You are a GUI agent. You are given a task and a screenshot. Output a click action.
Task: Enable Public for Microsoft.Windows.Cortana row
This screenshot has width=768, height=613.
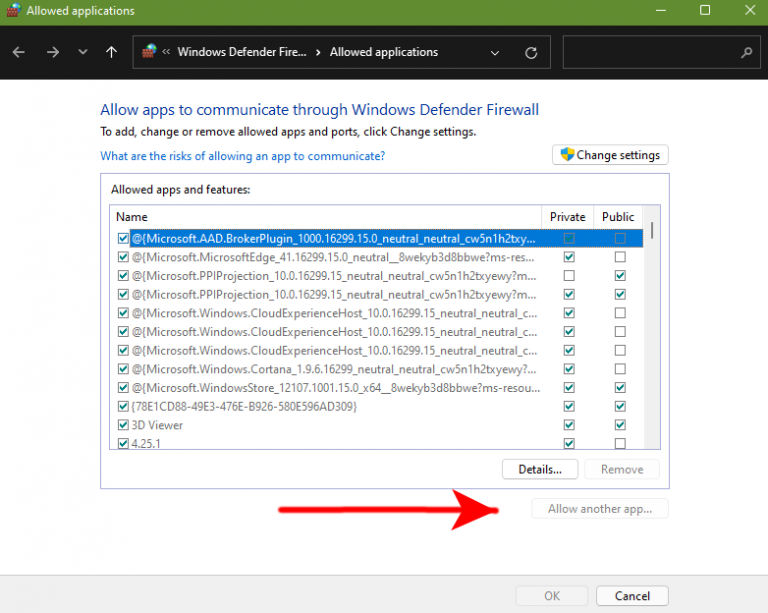(x=620, y=369)
